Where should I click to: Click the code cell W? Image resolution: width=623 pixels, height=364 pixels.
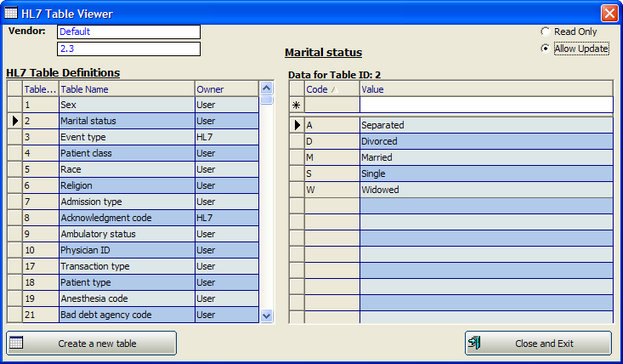[x=332, y=190]
